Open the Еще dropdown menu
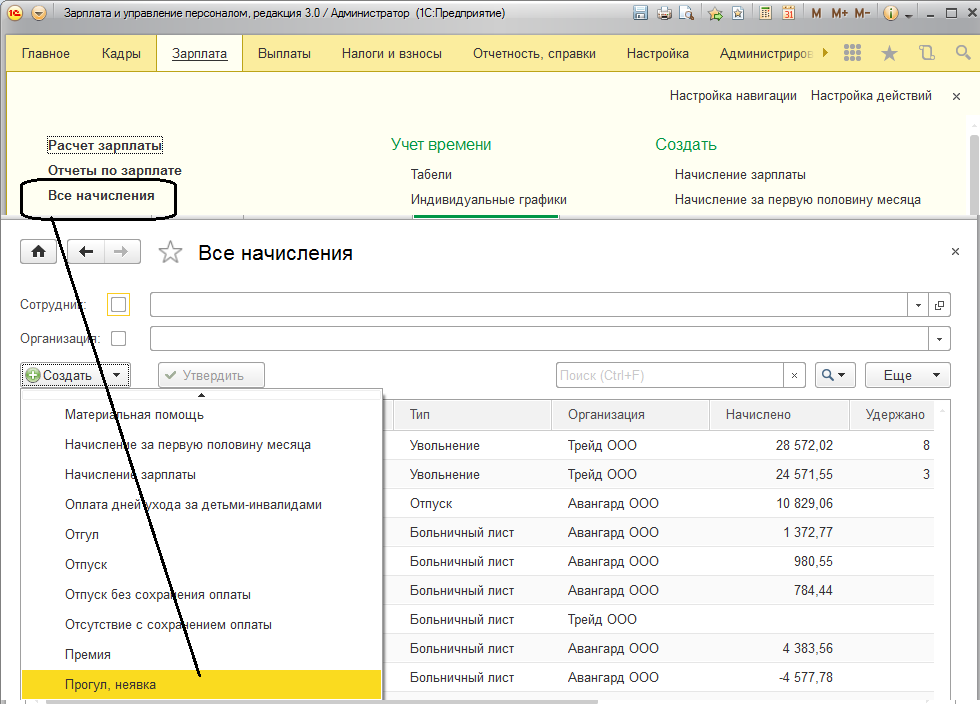This screenshot has width=980, height=704. point(906,375)
